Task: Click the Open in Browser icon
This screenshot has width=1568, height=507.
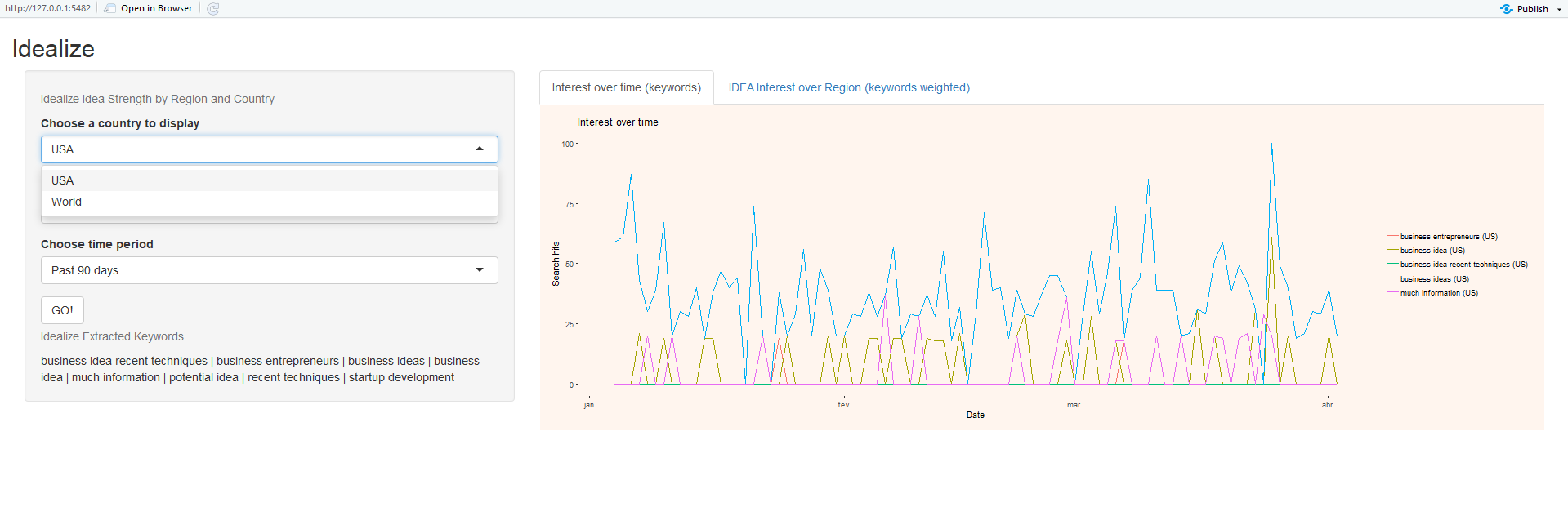Action: coord(109,8)
